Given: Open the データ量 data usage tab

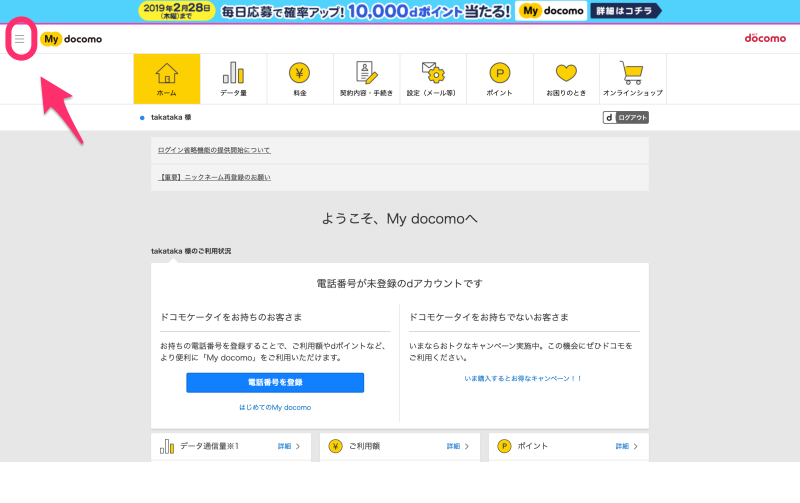Looking at the screenshot, I should [x=233, y=79].
